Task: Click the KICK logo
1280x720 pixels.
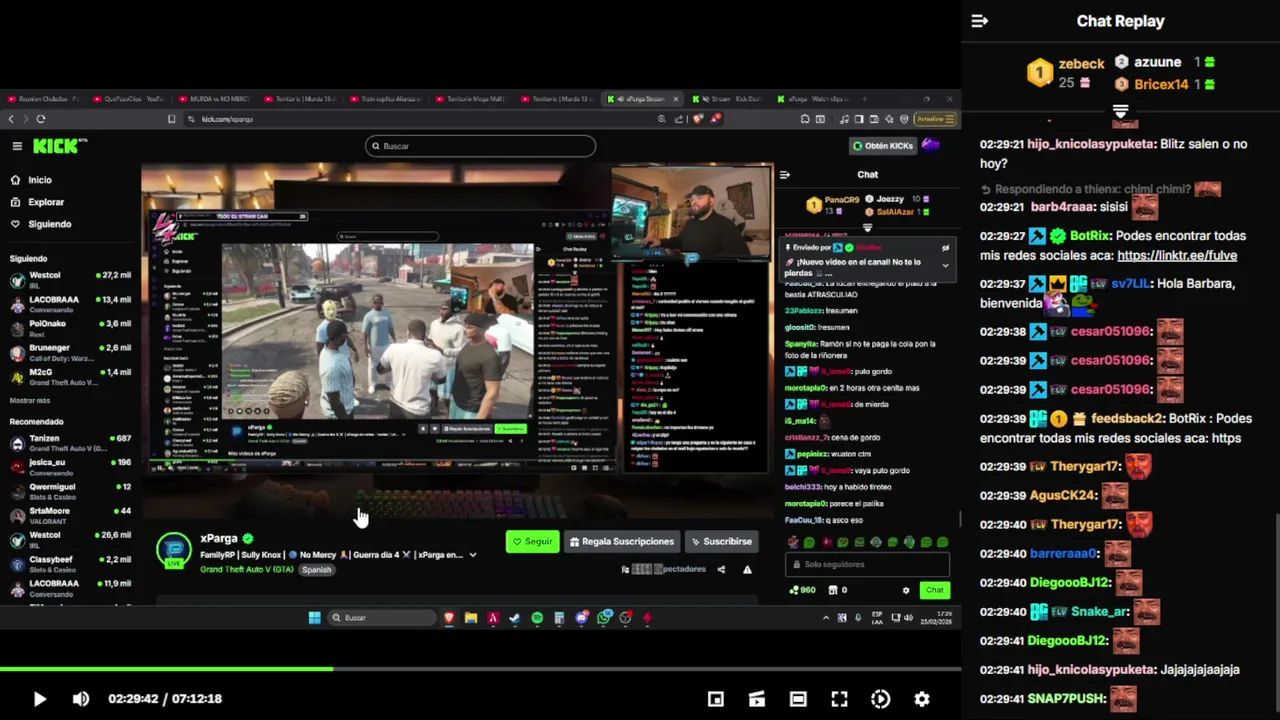Action: click(x=59, y=146)
